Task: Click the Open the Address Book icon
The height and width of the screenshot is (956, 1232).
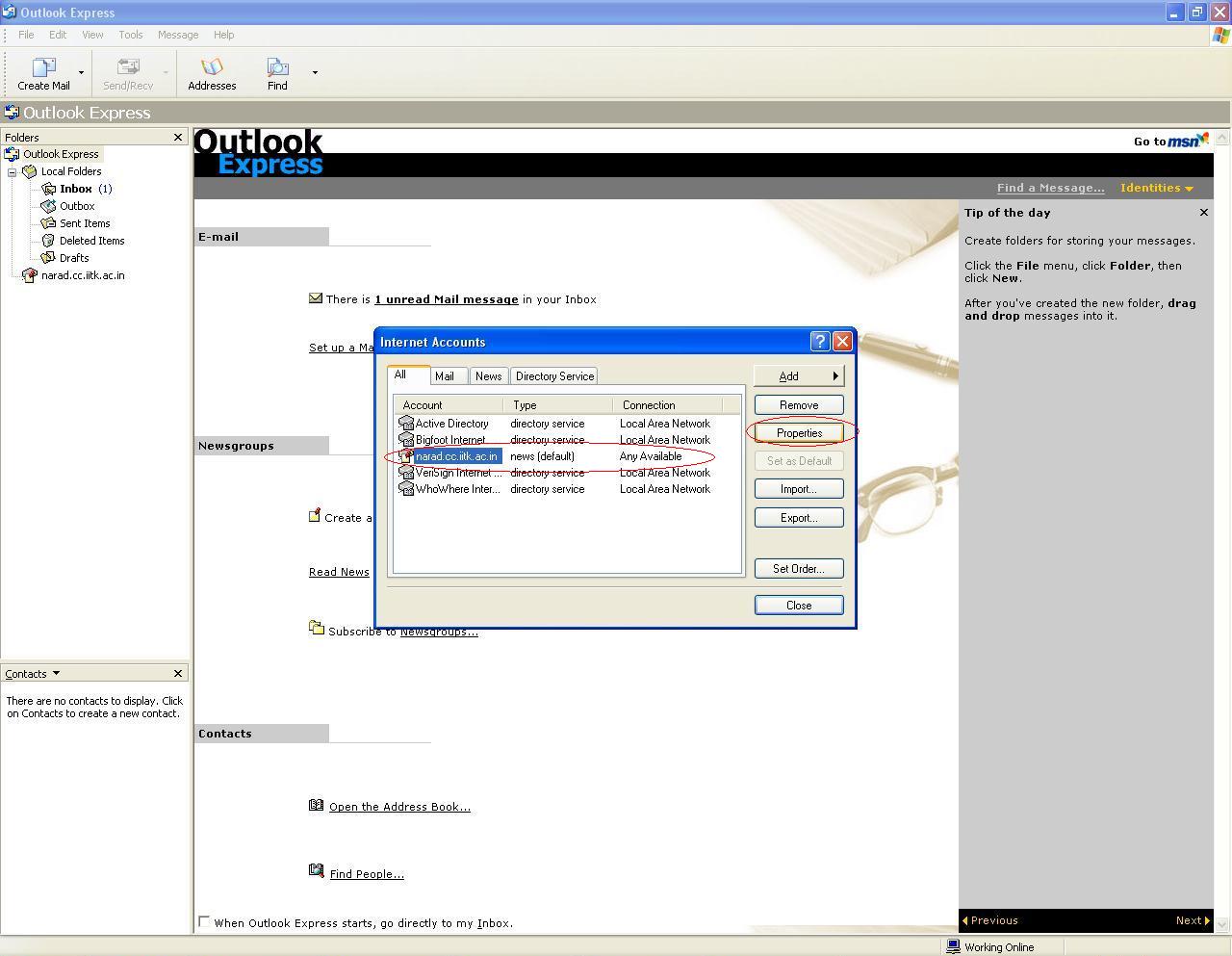Action: point(316,806)
